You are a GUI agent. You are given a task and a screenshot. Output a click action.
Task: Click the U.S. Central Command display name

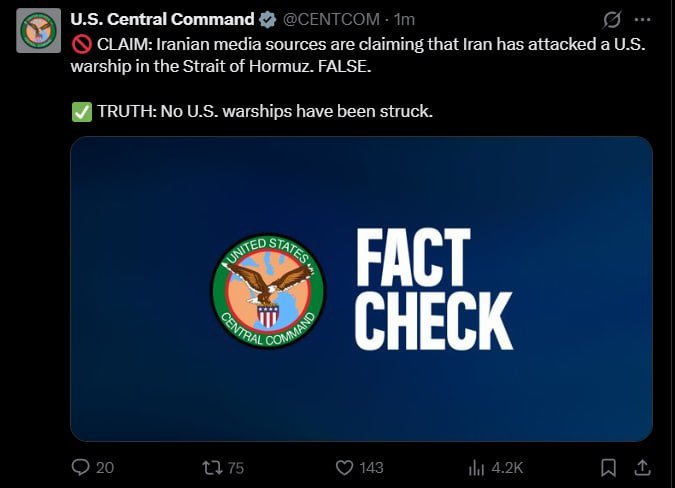point(162,19)
